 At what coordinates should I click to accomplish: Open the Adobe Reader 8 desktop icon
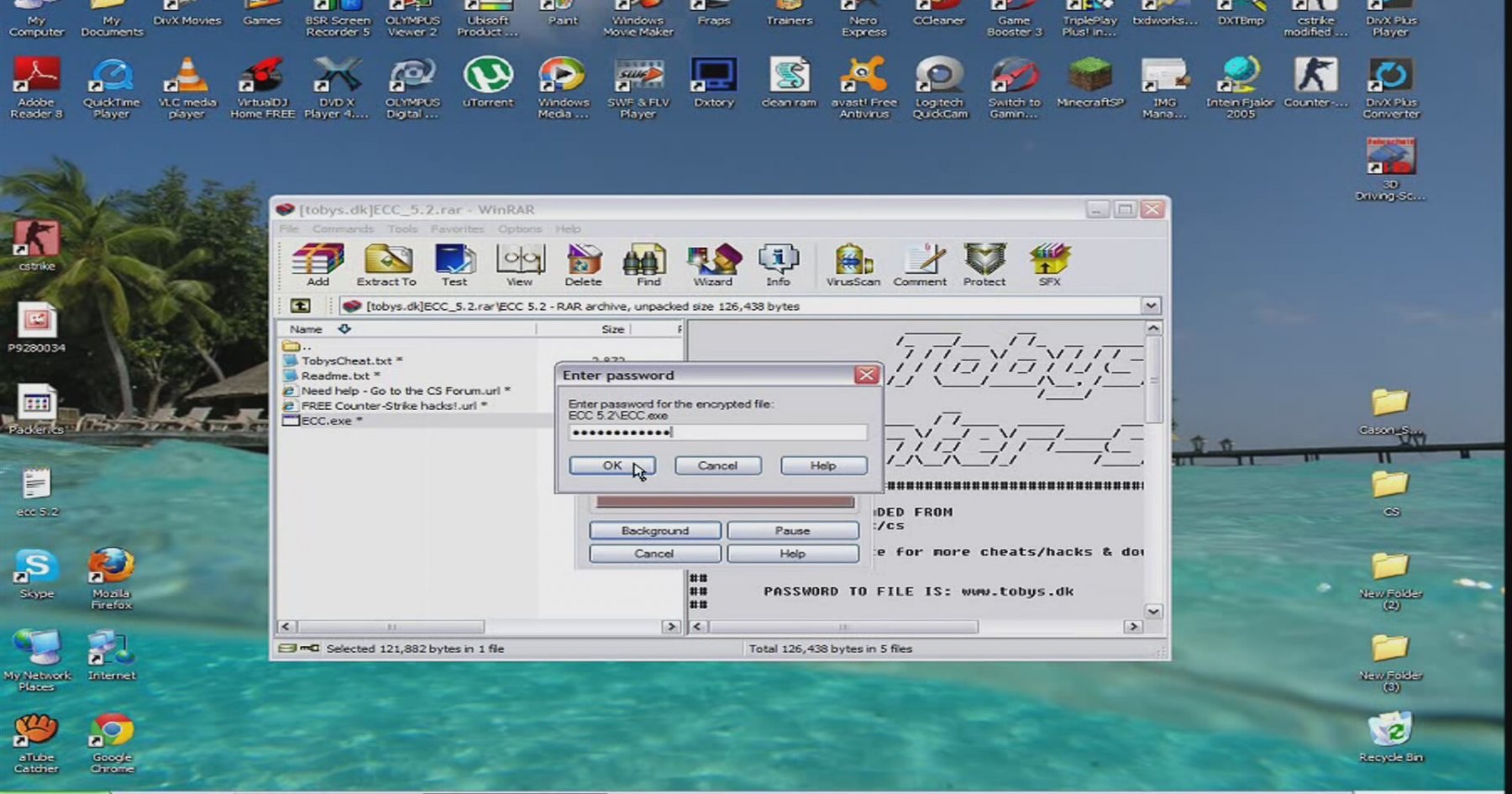36,88
